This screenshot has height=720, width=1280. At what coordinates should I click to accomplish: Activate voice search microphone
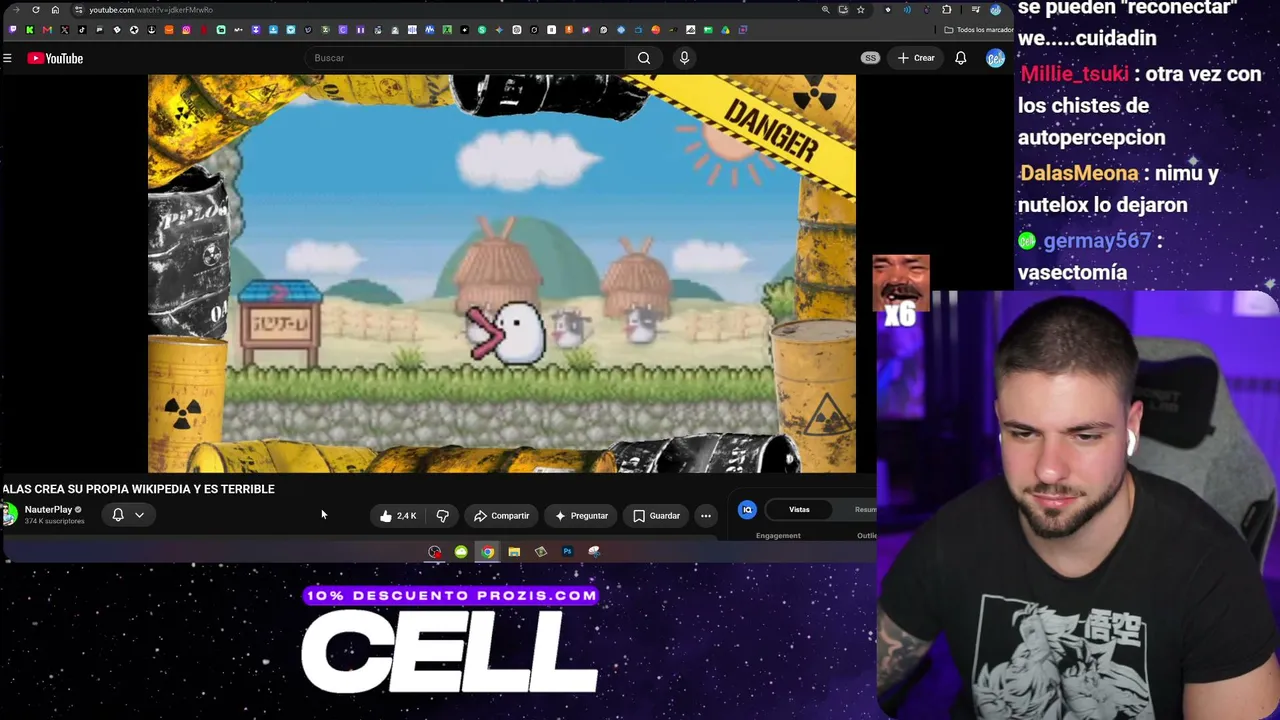coord(684,58)
